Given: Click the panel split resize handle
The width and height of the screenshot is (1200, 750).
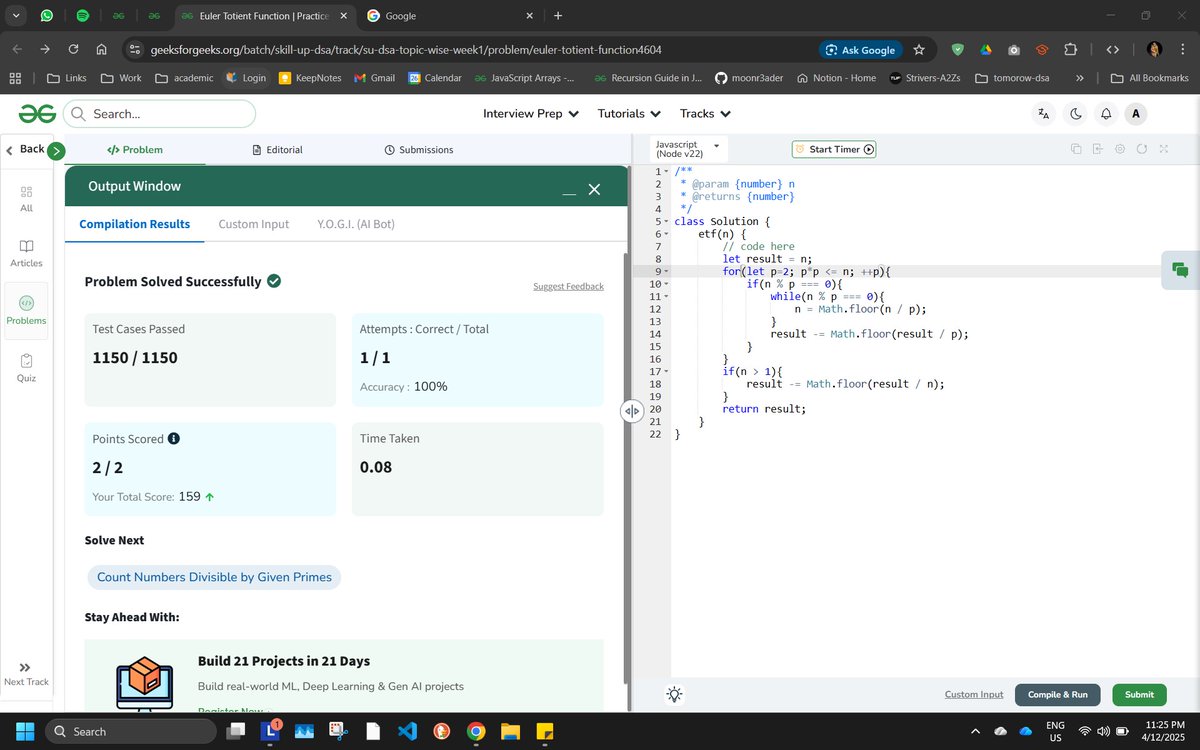Looking at the screenshot, I should (x=631, y=411).
